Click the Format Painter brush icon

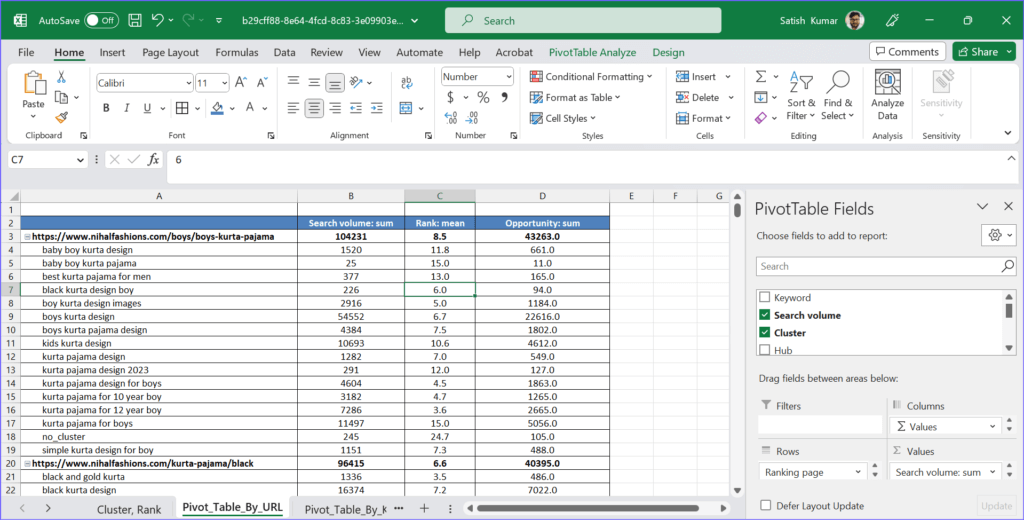coord(61,118)
